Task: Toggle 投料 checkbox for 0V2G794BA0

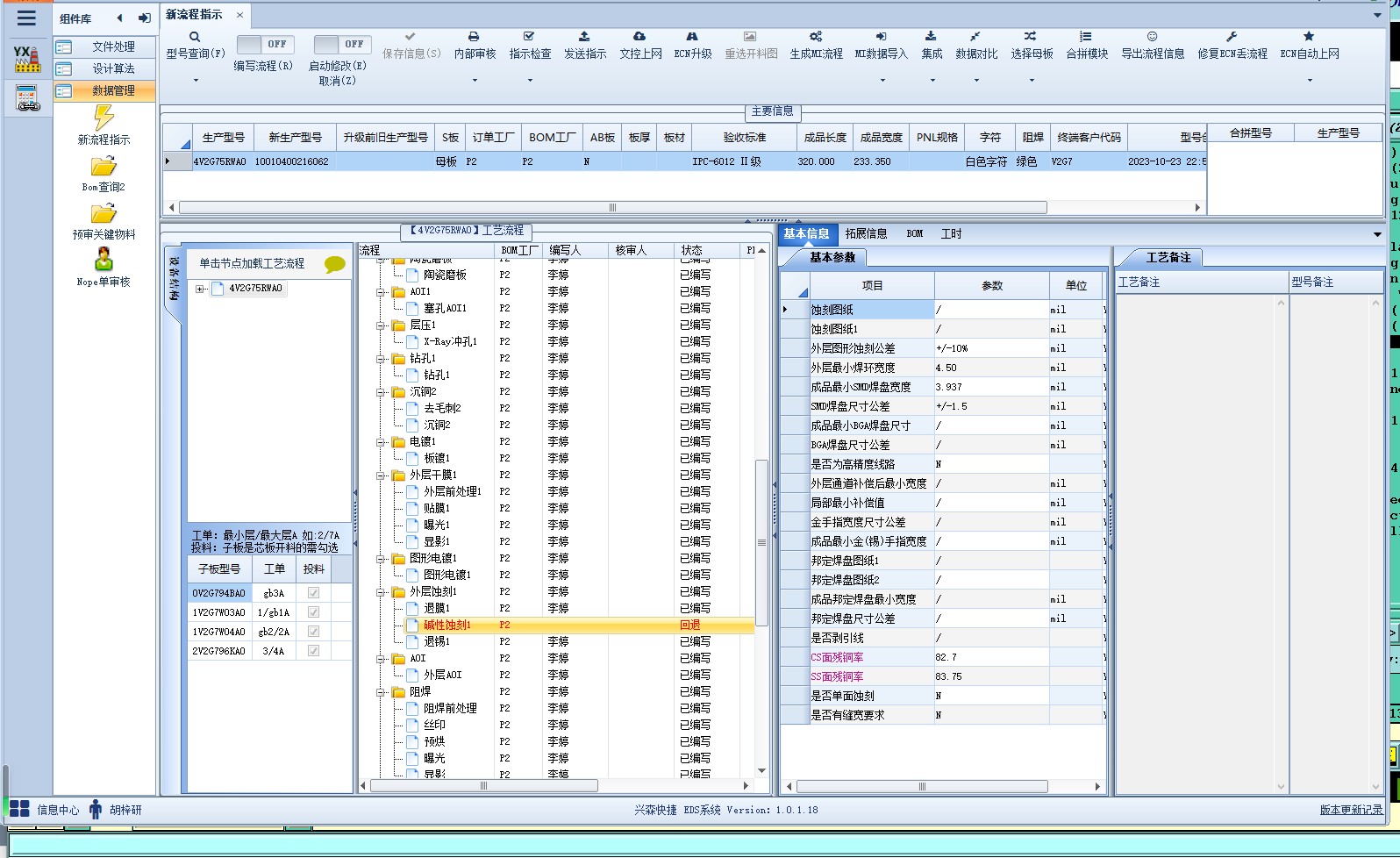Action: pyautogui.click(x=313, y=593)
